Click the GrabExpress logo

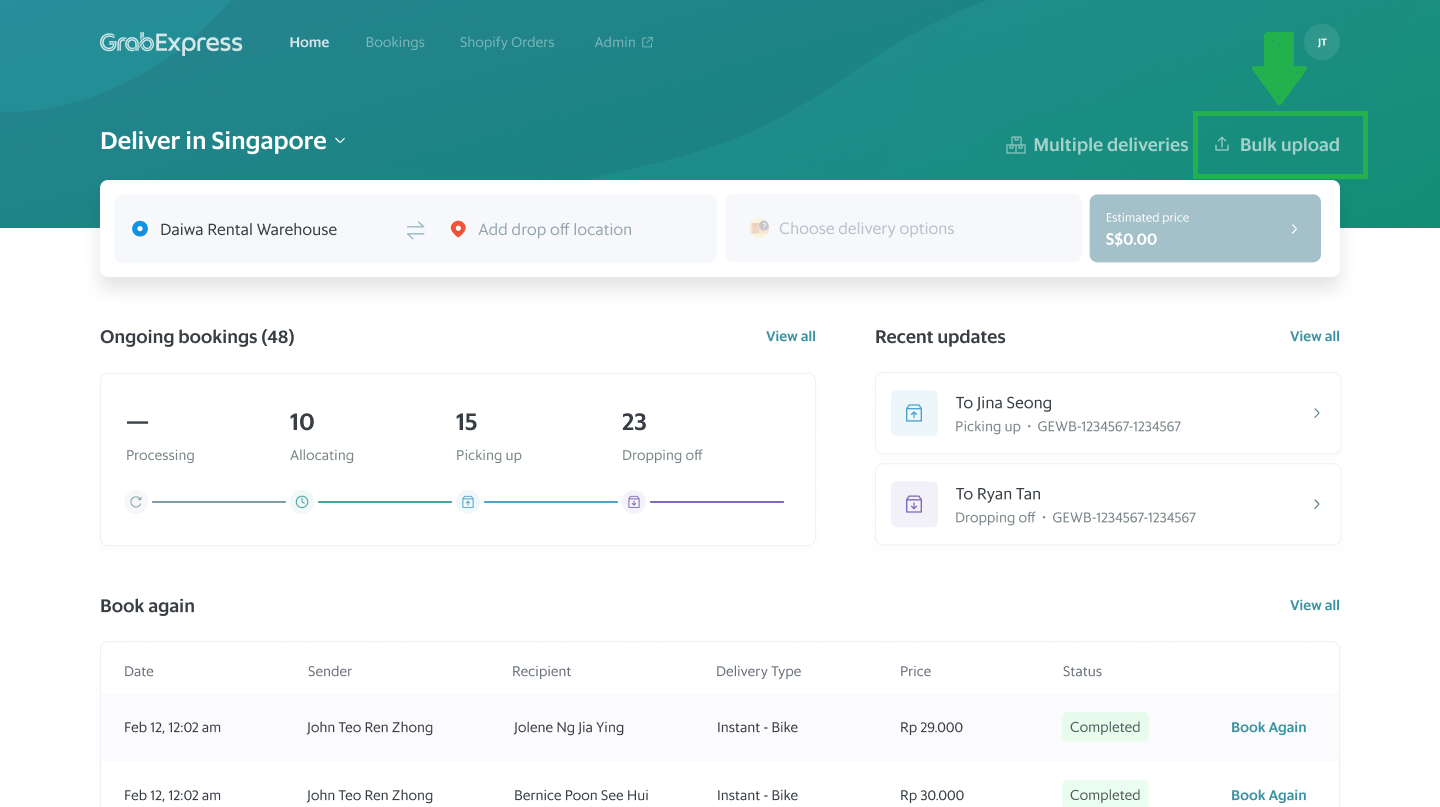(171, 43)
